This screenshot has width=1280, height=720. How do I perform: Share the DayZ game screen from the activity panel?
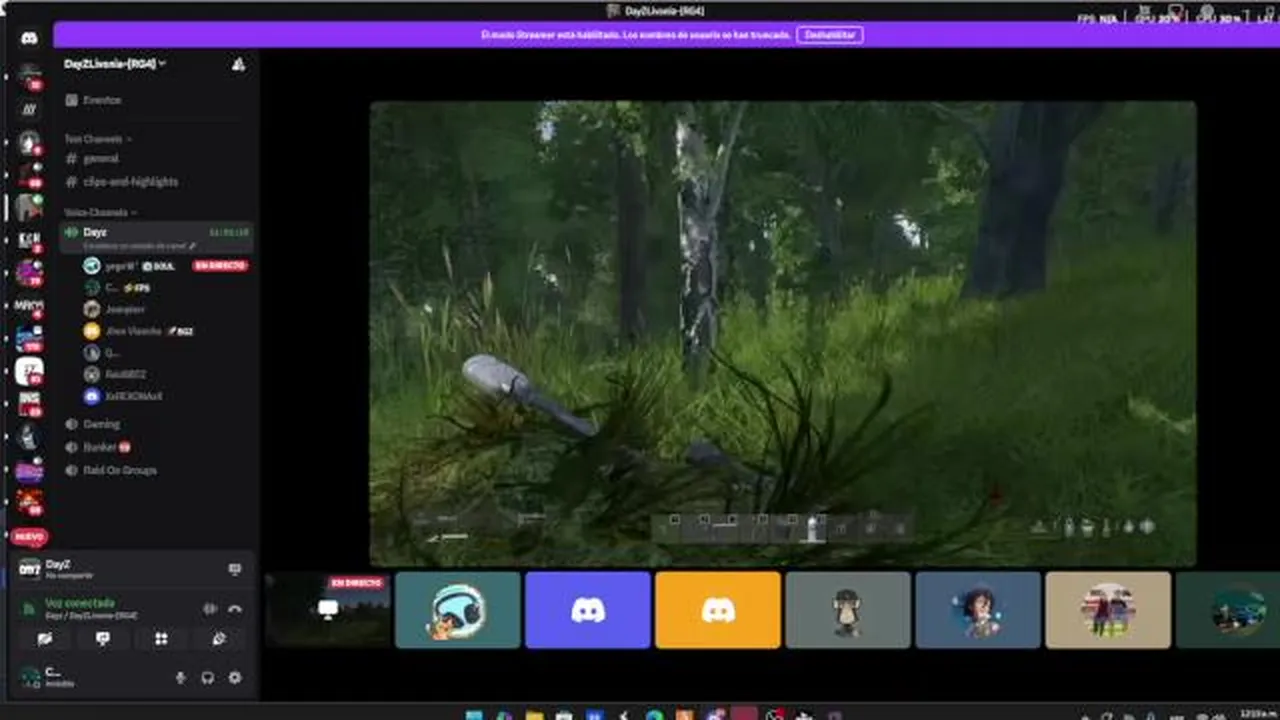pos(235,569)
